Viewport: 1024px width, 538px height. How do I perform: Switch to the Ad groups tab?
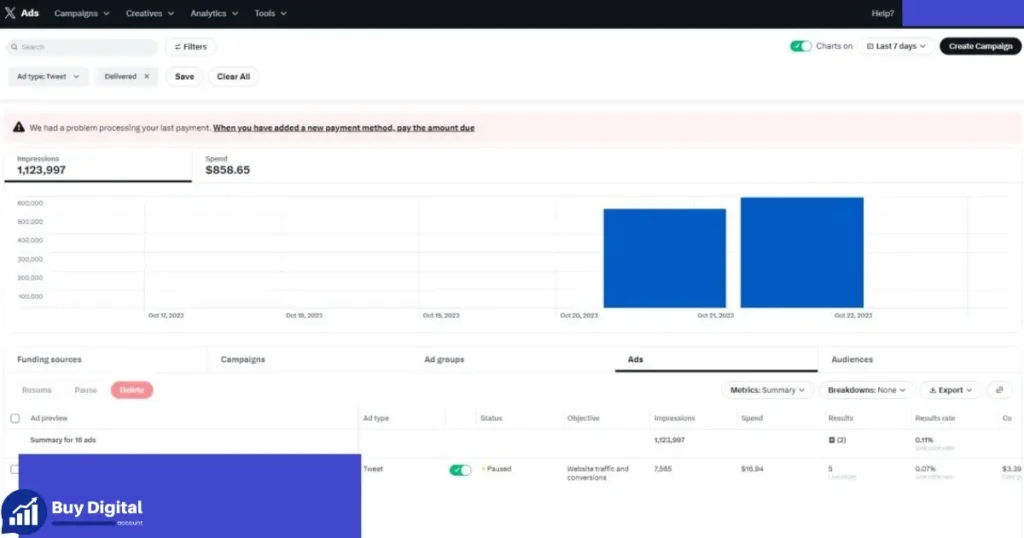[444, 359]
